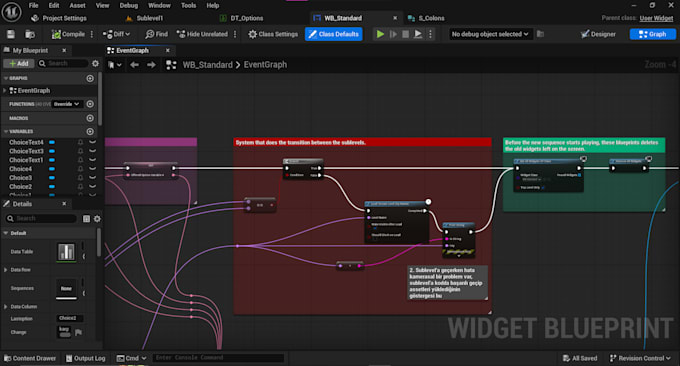Click the Unreal Engine logo icon
This screenshot has width=680, height=366.
point(12,12)
